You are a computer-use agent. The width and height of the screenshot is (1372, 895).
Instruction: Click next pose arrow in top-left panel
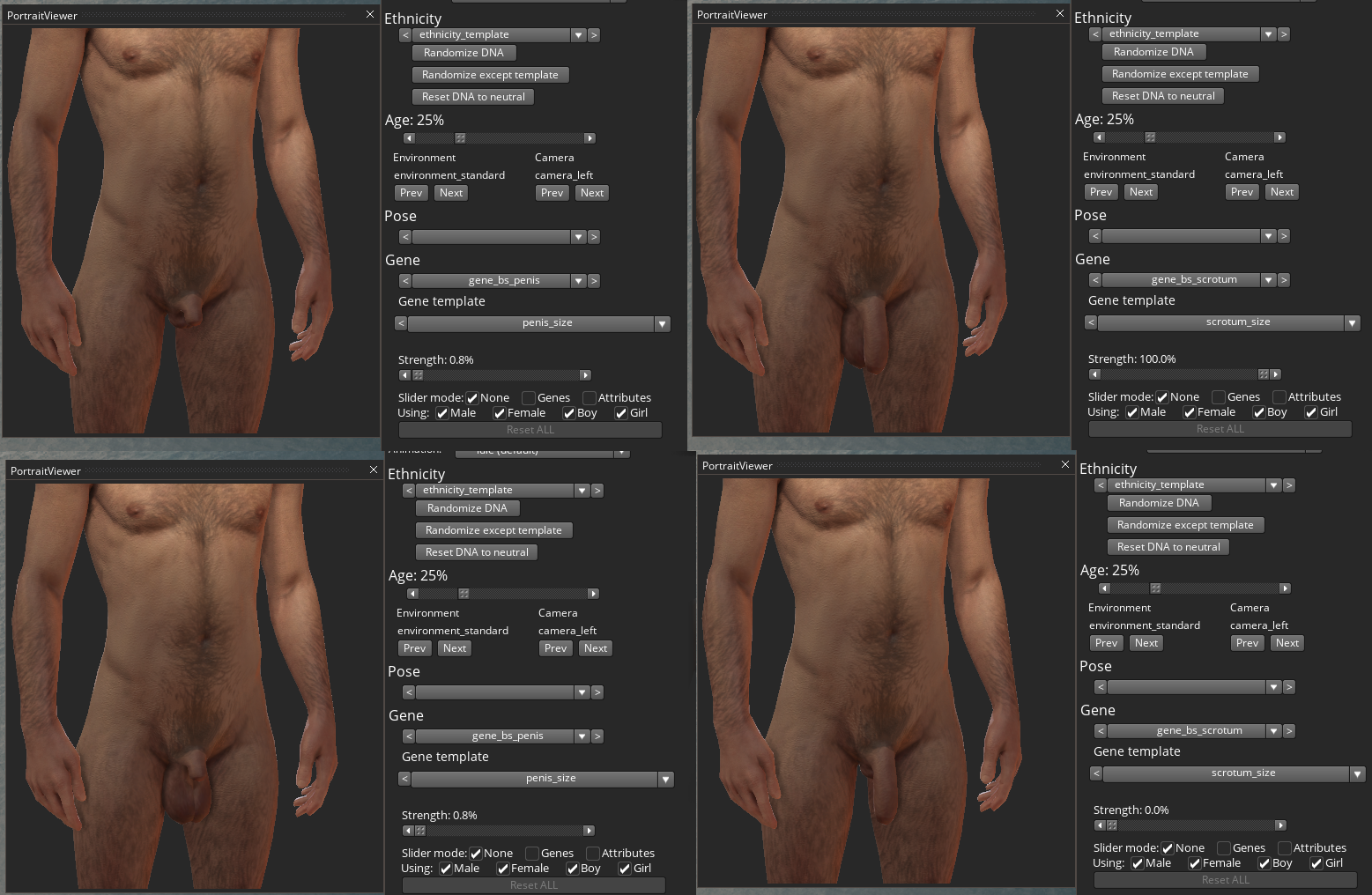coord(594,237)
